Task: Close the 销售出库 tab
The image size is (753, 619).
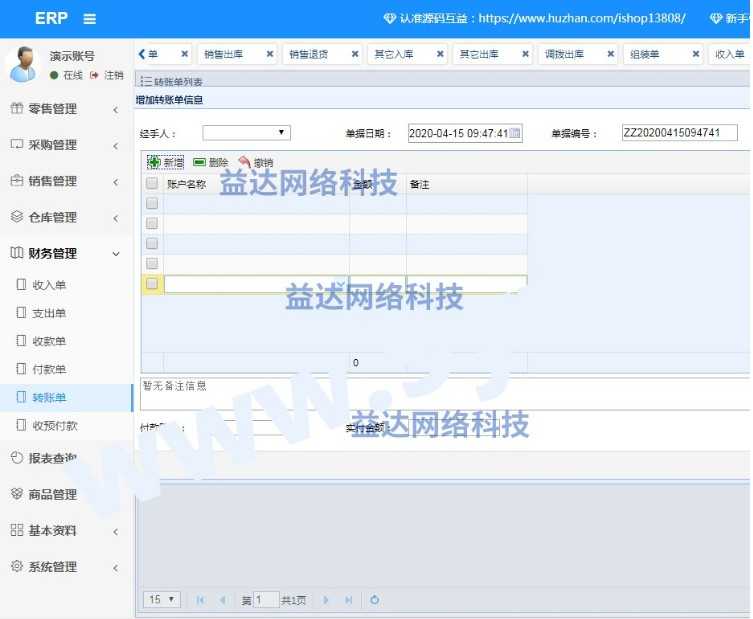Action: pyautogui.click(x=270, y=54)
